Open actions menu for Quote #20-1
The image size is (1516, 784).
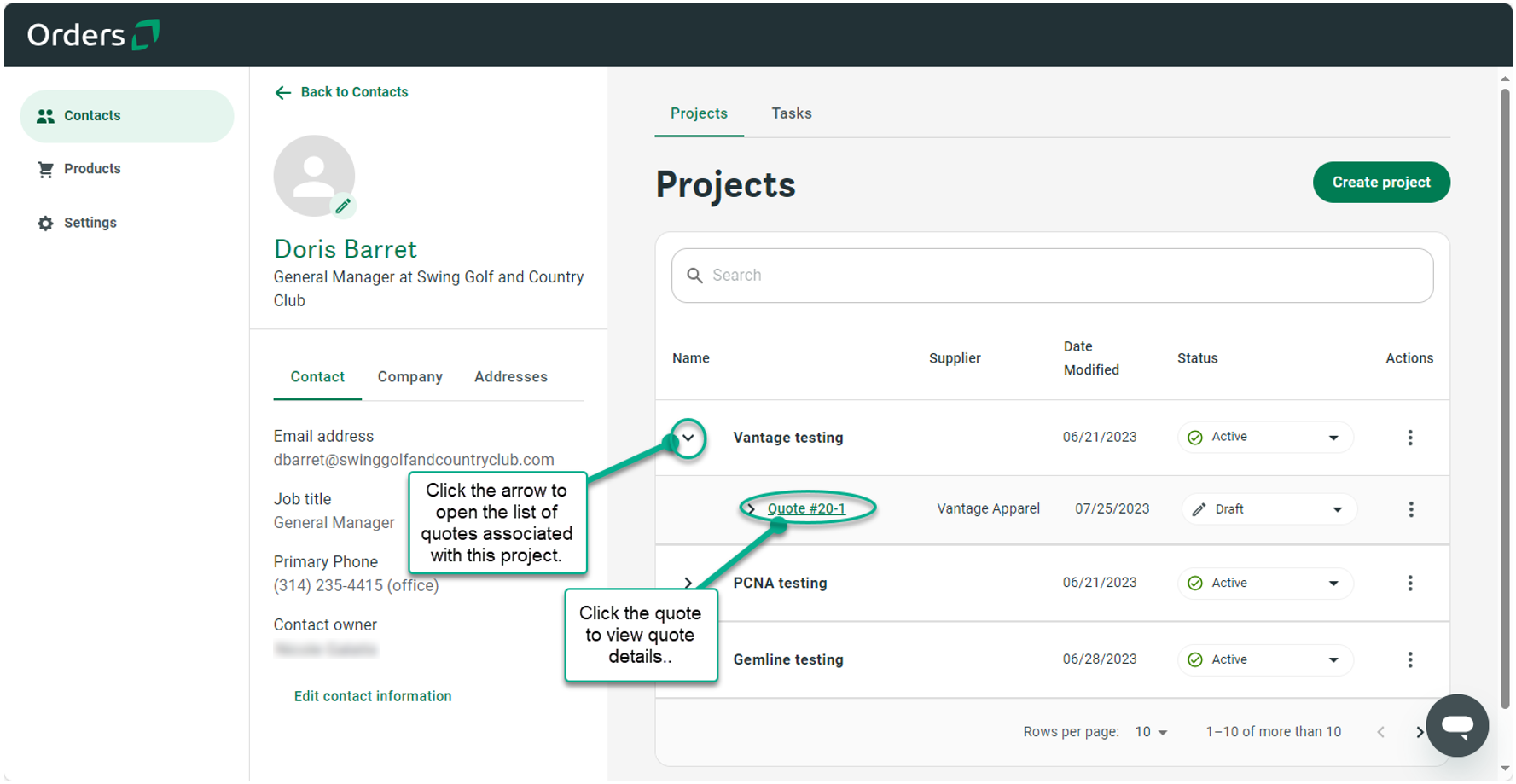(1411, 509)
